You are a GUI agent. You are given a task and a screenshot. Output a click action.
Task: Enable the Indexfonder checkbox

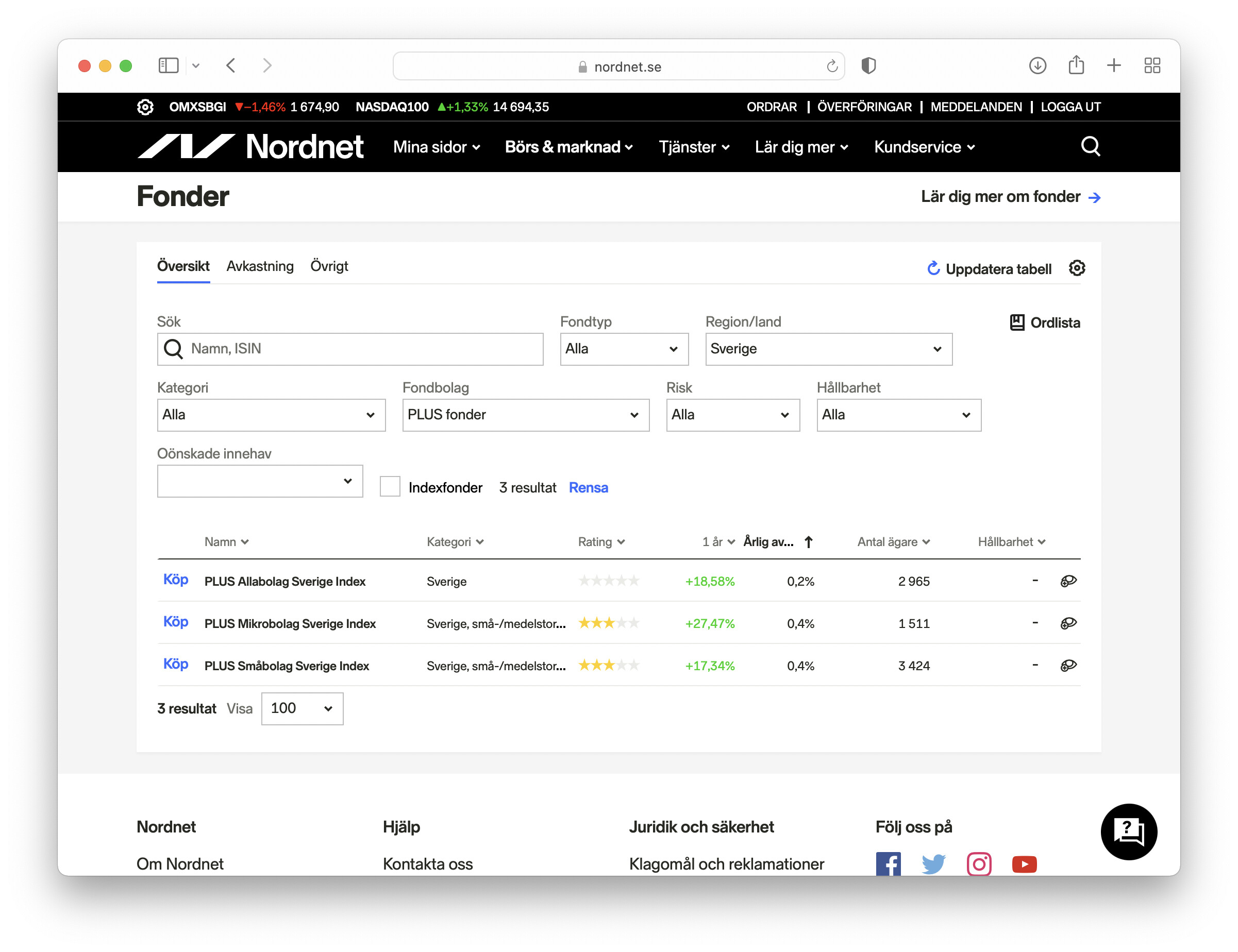[x=390, y=487]
